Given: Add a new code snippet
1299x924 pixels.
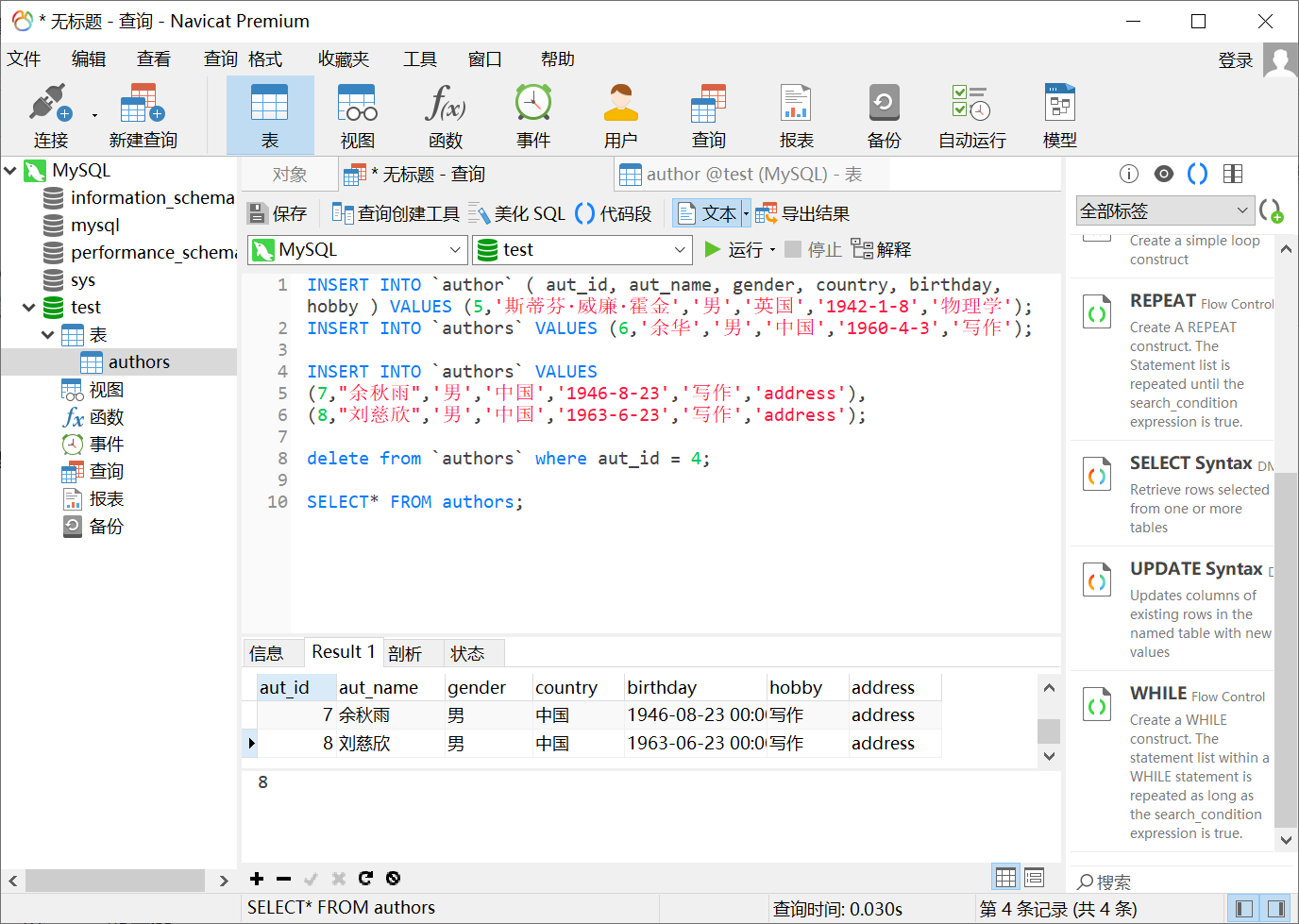Looking at the screenshot, I should 1272,210.
